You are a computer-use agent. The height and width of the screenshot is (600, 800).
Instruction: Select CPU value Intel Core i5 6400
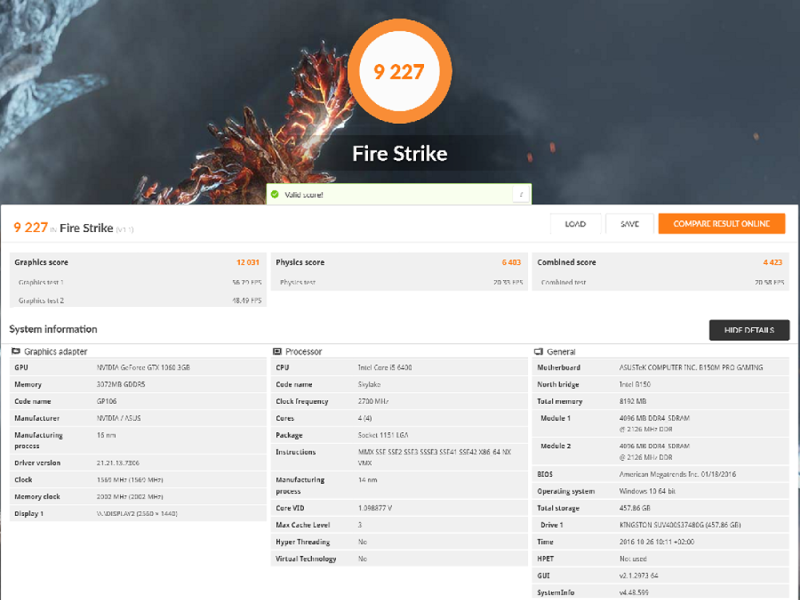pyautogui.click(x=385, y=367)
